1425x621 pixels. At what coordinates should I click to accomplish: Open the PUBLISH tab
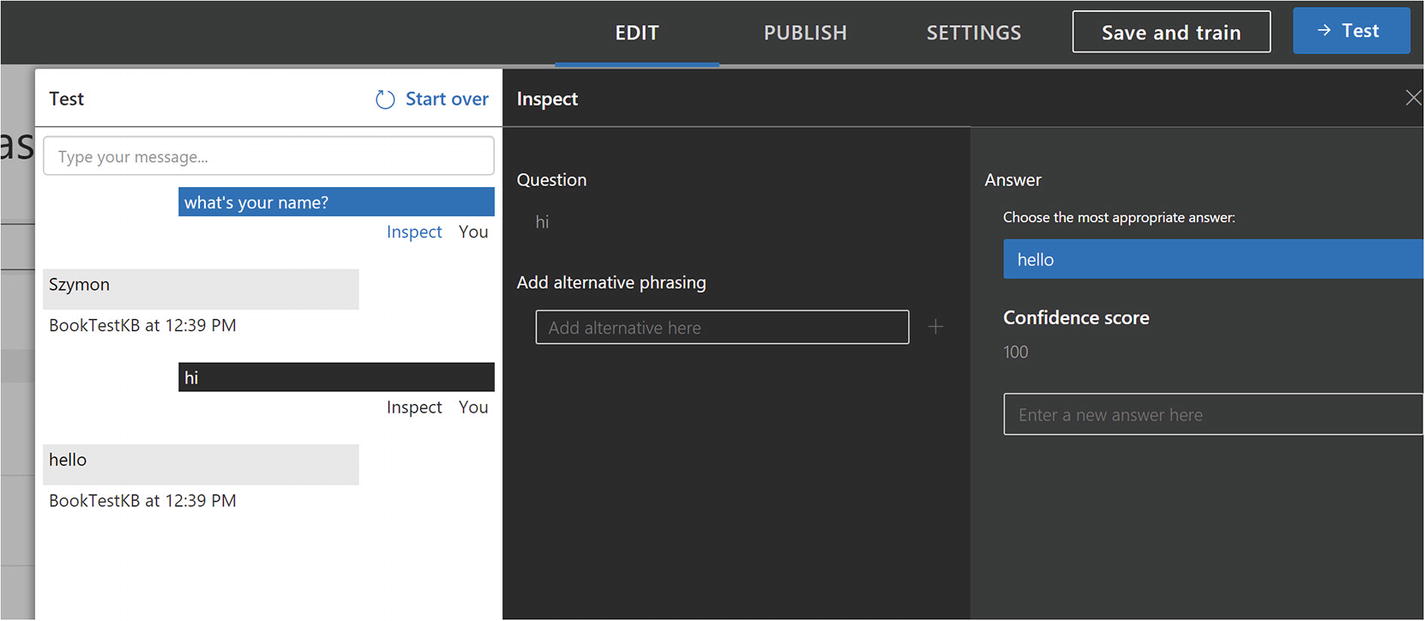pyautogui.click(x=805, y=33)
